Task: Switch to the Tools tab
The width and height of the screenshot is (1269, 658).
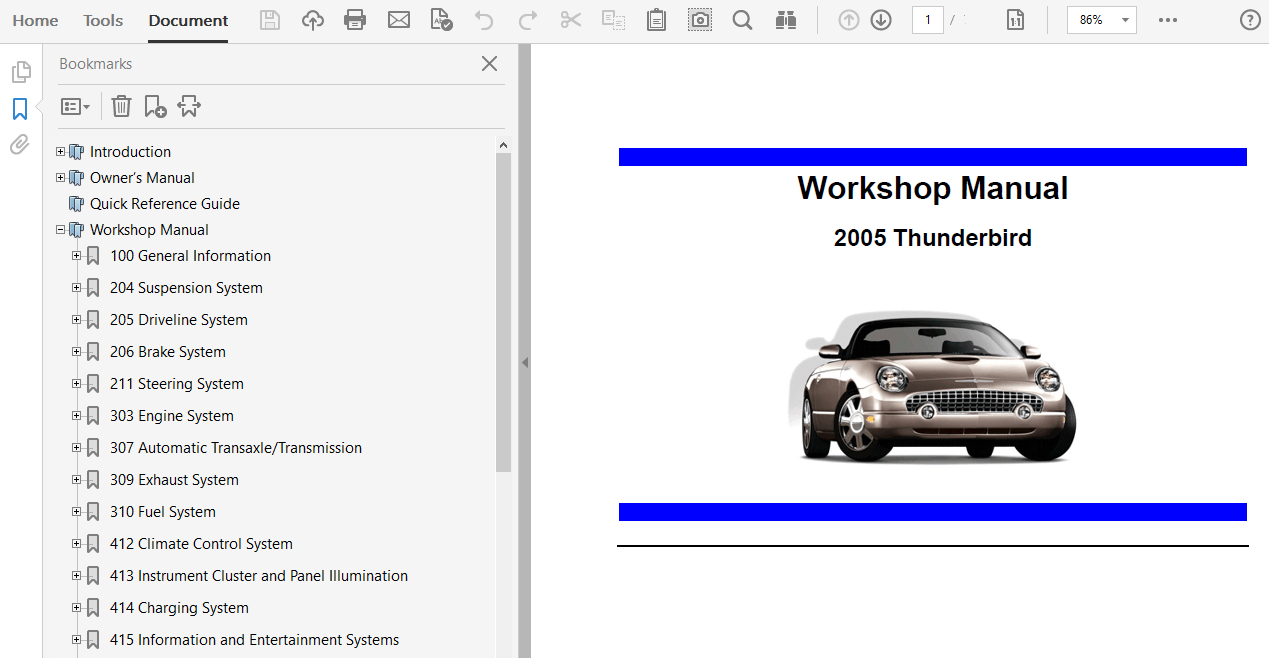Action: click(103, 20)
